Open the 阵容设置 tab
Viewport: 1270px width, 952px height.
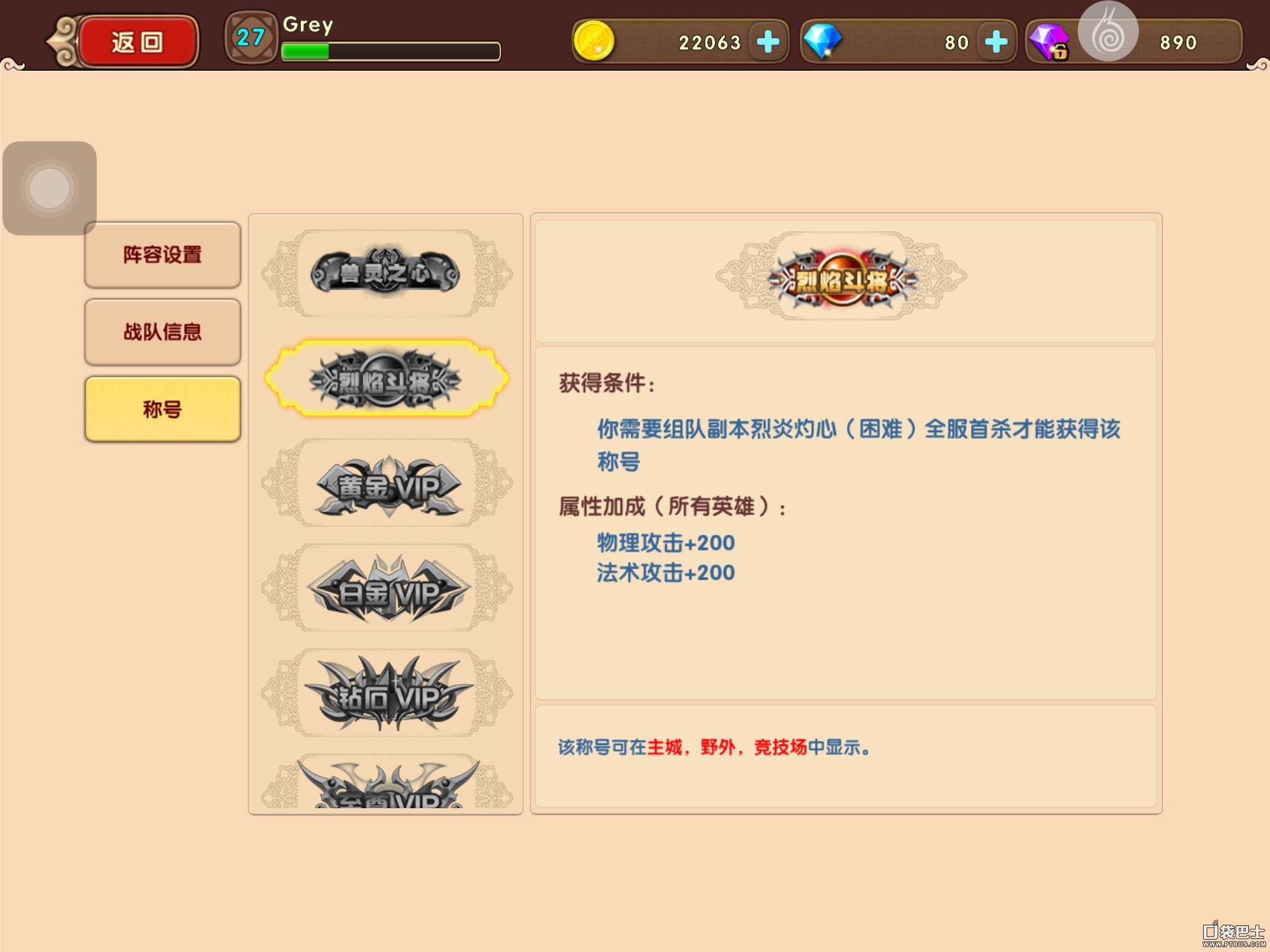[162, 255]
